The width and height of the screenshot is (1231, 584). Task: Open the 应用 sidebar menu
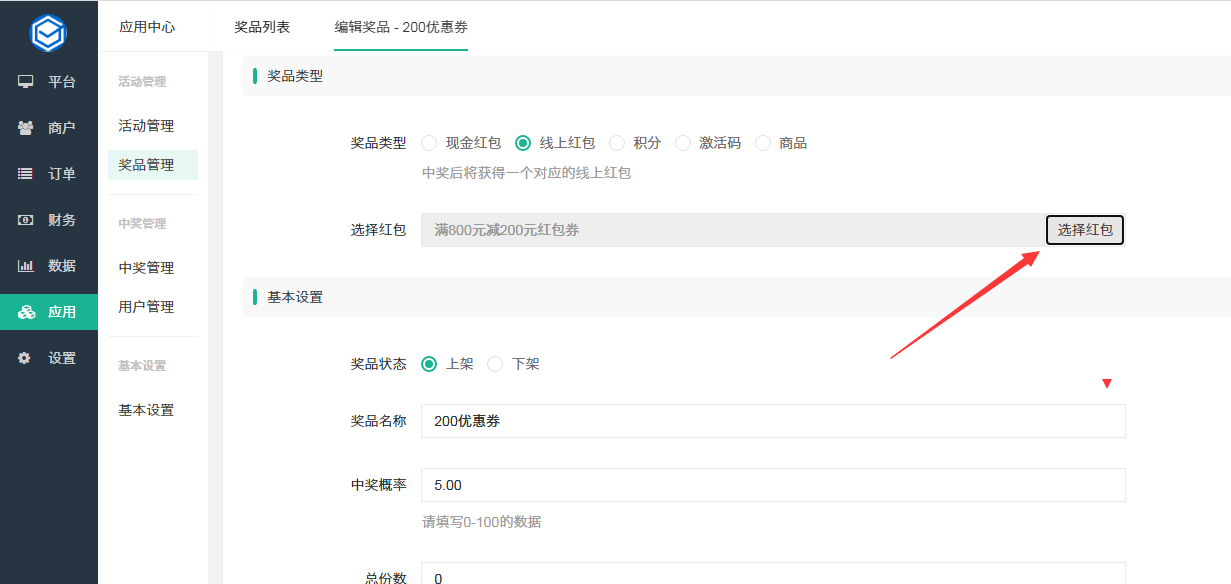click(x=49, y=312)
